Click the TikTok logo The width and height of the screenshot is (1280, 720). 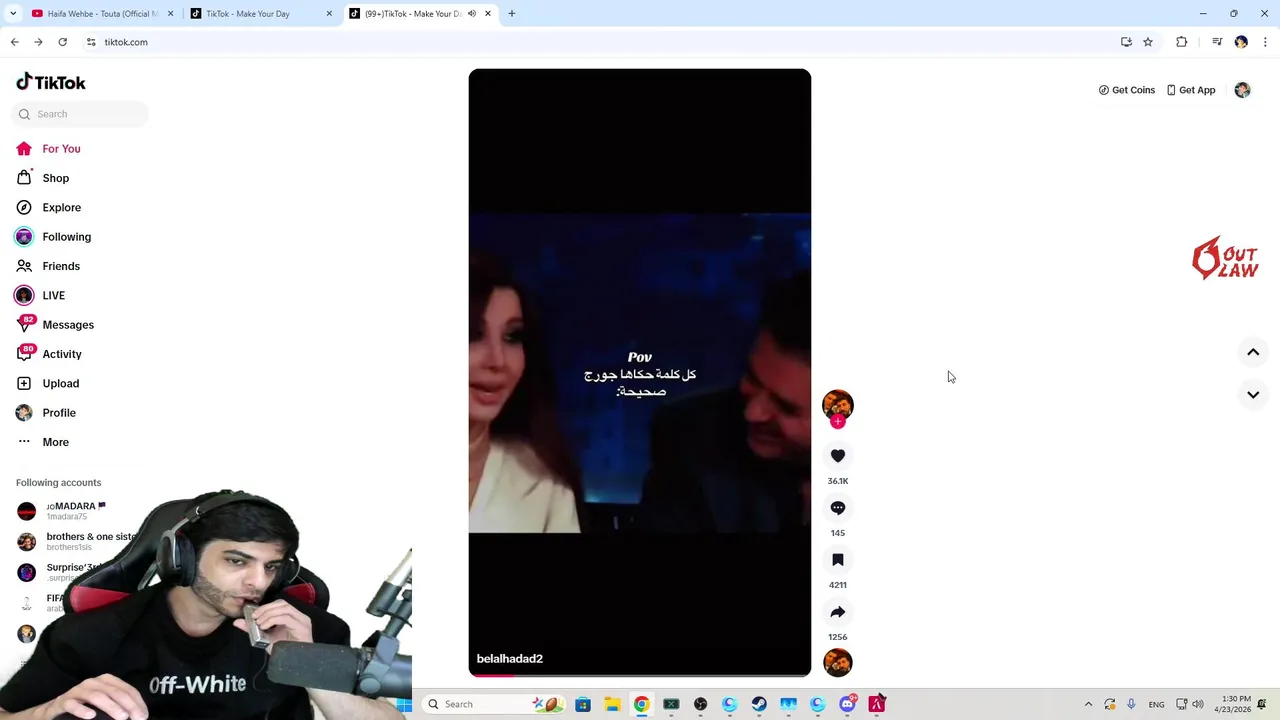tap(51, 82)
